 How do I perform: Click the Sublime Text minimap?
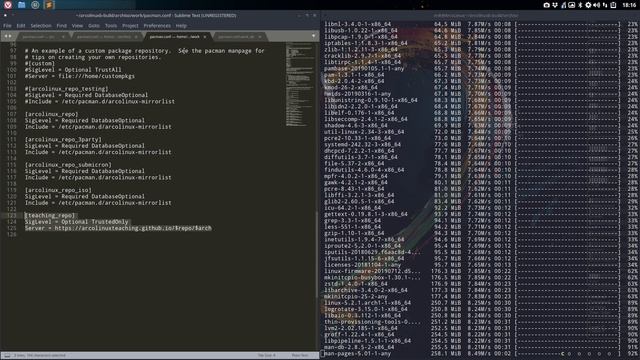pos(300,84)
